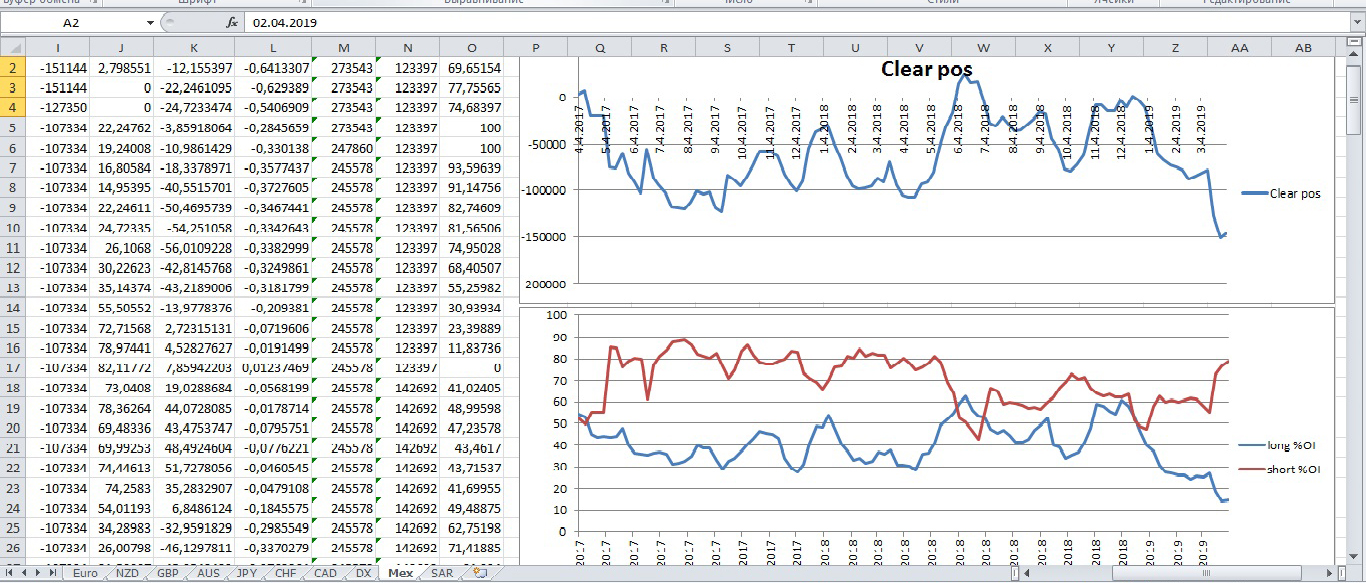Click the 80 axis label in lower chart
The height and width of the screenshot is (583, 1366).
(x=559, y=359)
